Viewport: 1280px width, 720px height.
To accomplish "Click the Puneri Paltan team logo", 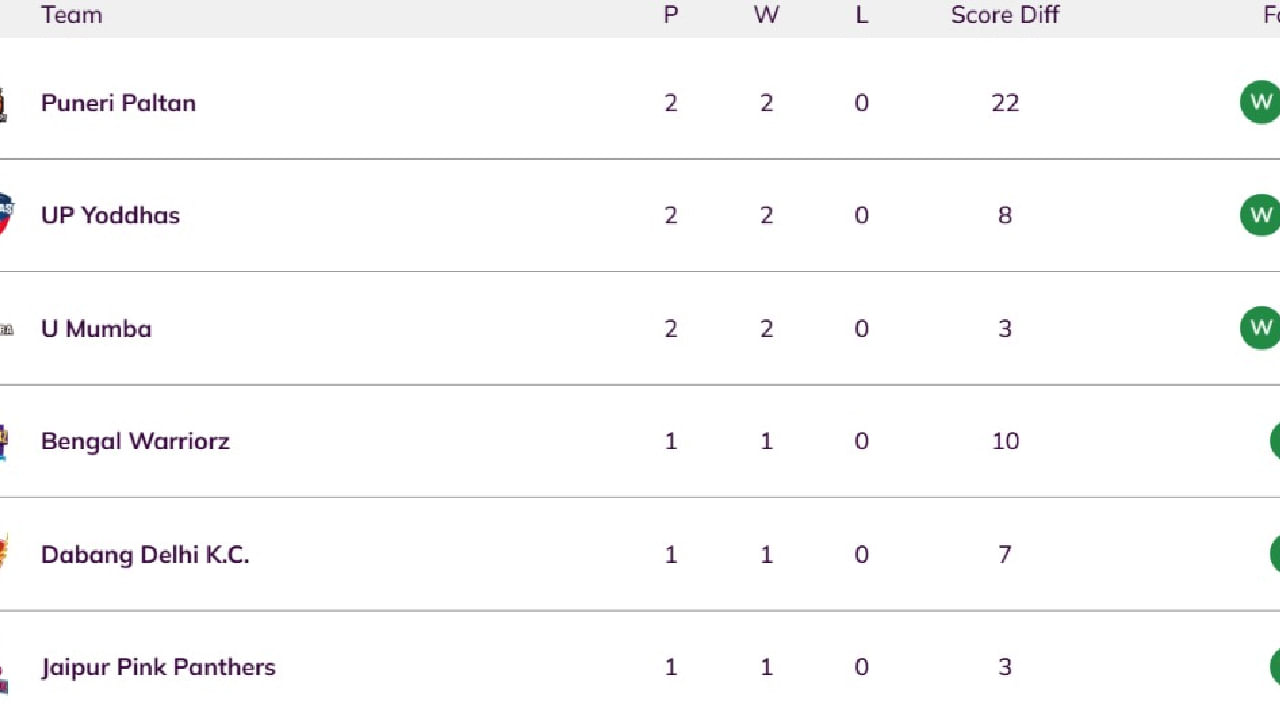I will (3, 104).
